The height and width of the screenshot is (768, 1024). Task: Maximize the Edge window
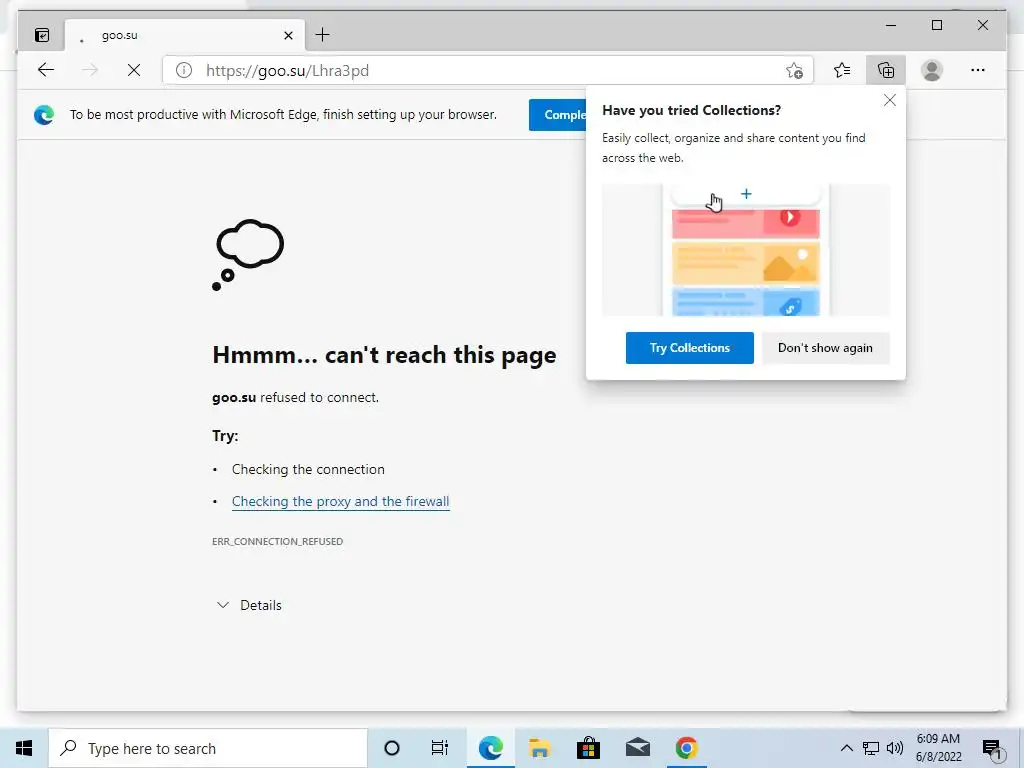(x=936, y=25)
